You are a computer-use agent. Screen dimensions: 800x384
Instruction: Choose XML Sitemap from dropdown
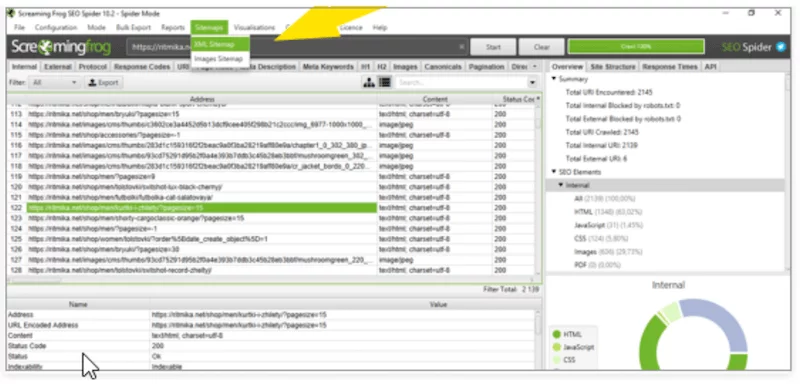click(x=220, y=44)
